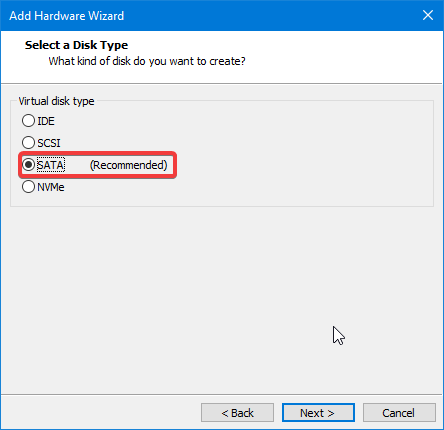Close the wizard with the X button
Viewport: 444px width, 430px height.
tap(428, 15)
